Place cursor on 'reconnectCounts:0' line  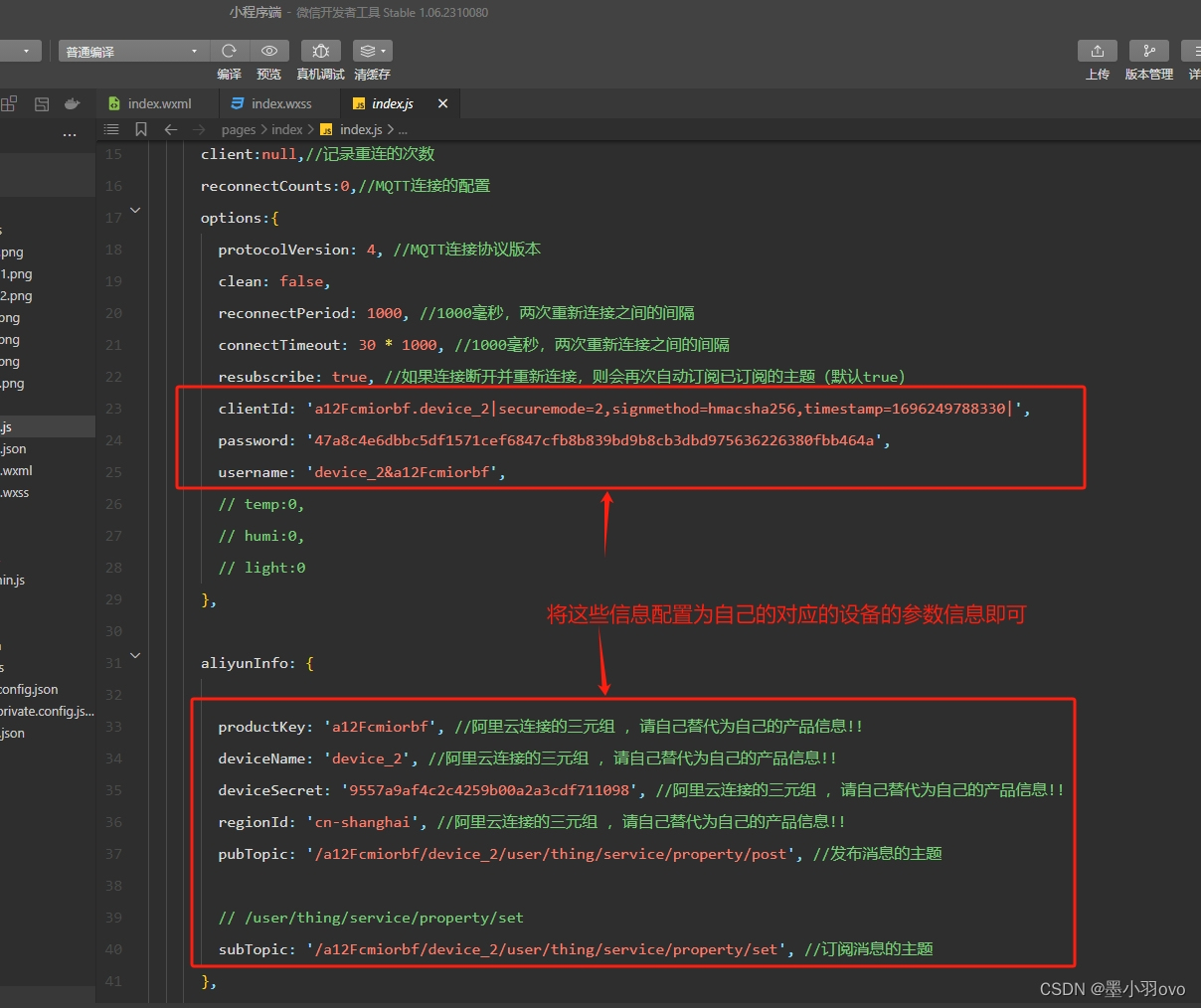[345, 186]
